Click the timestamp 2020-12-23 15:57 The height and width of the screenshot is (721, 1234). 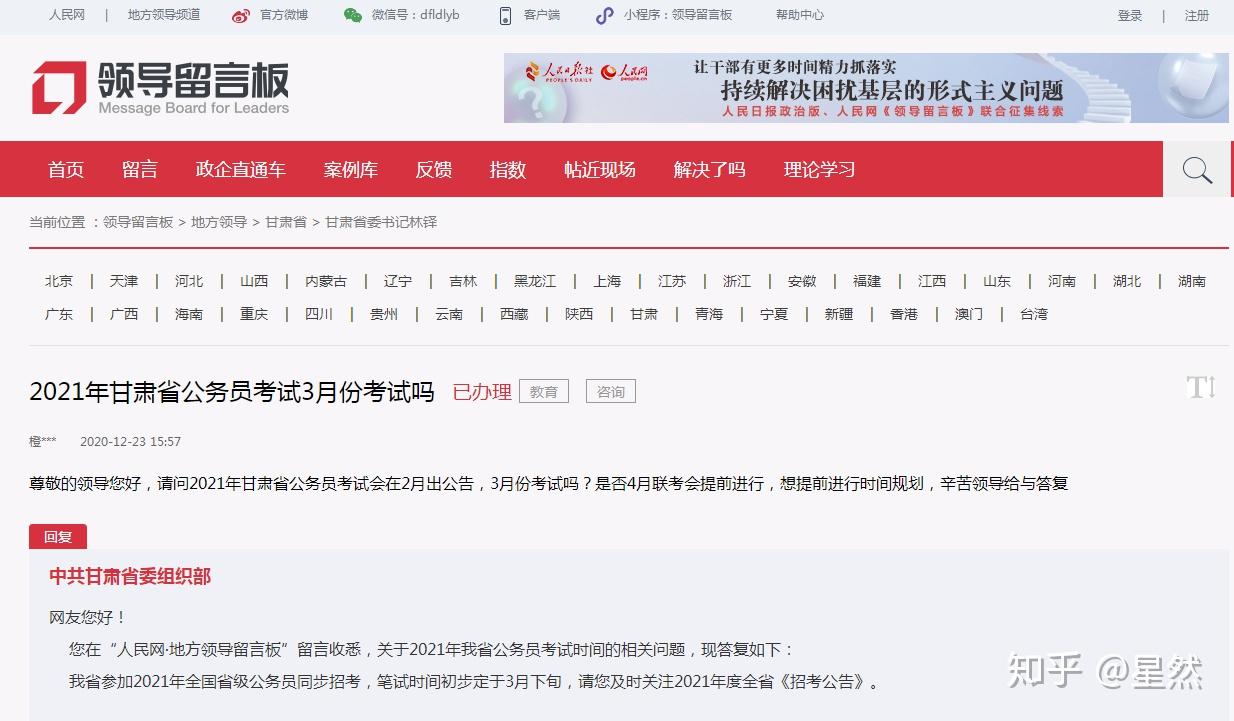click(x=130, y=441)
